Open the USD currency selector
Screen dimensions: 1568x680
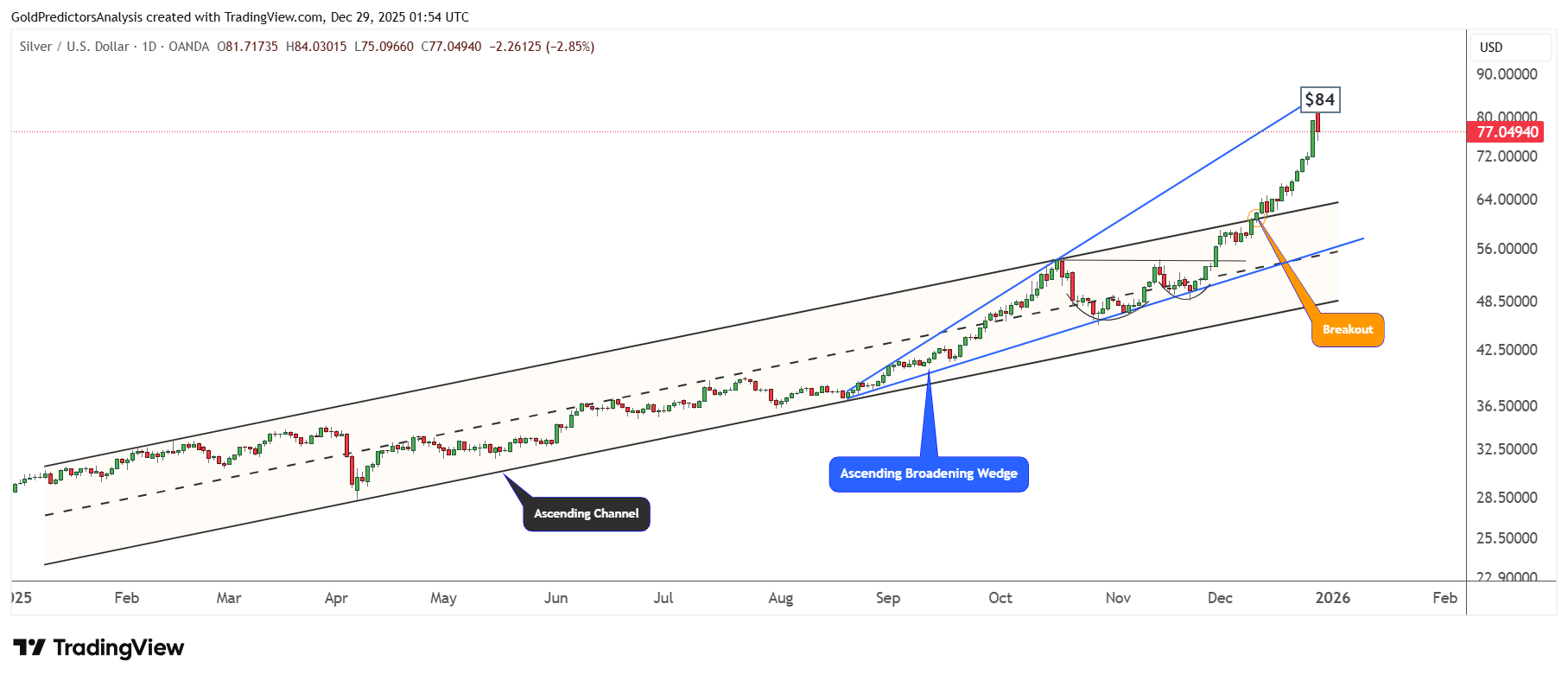[x=1491, y=47]
